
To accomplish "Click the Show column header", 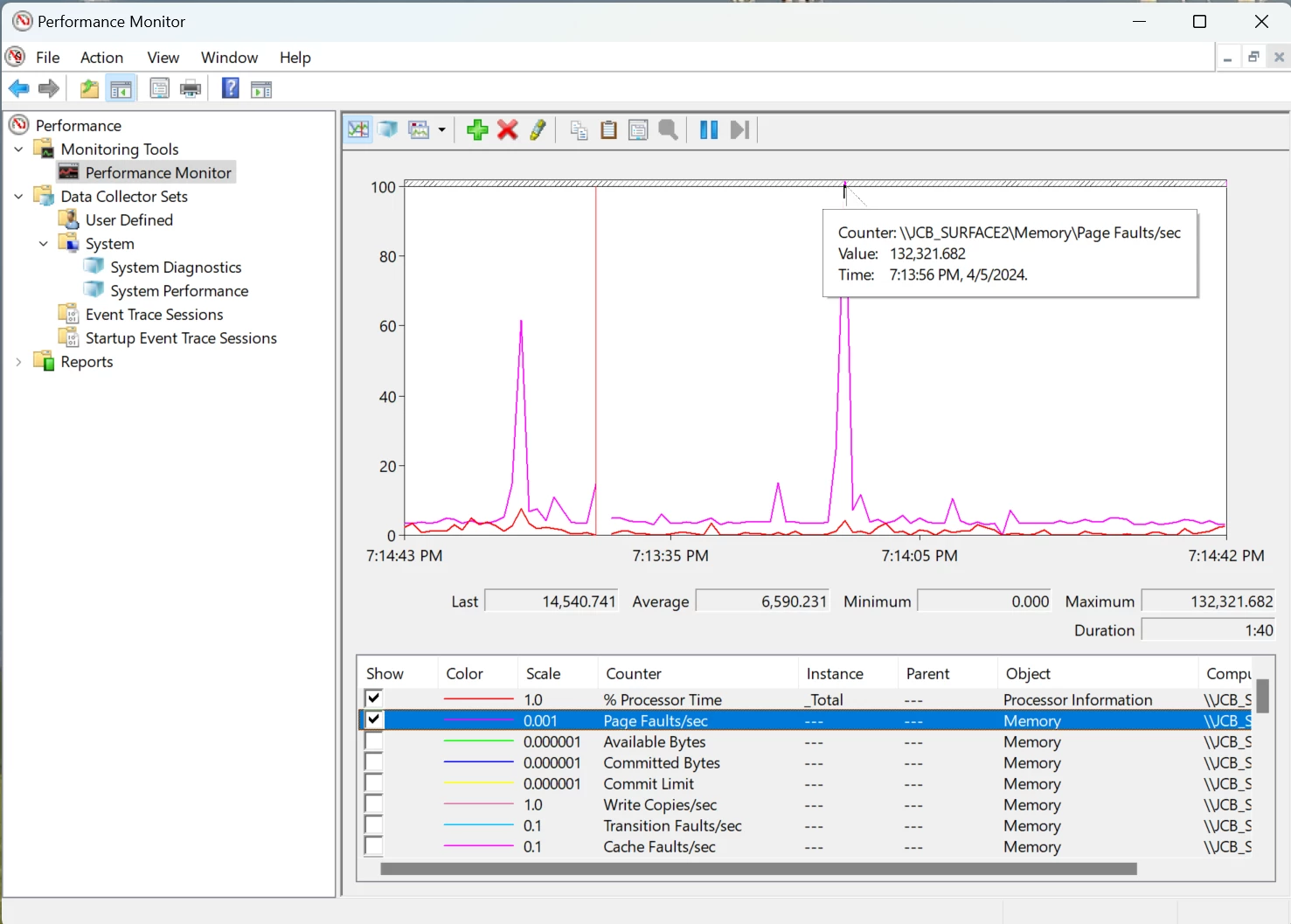I will [397, 674].
